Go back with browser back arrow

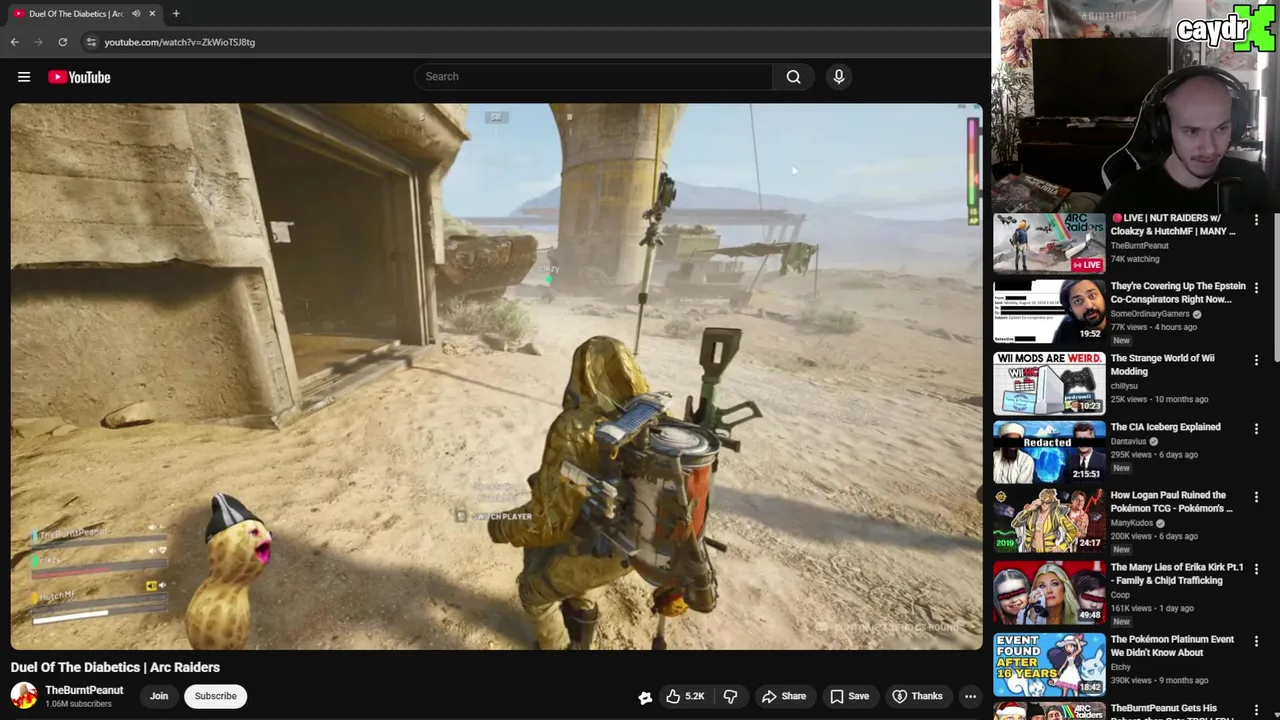pos(14,42)
